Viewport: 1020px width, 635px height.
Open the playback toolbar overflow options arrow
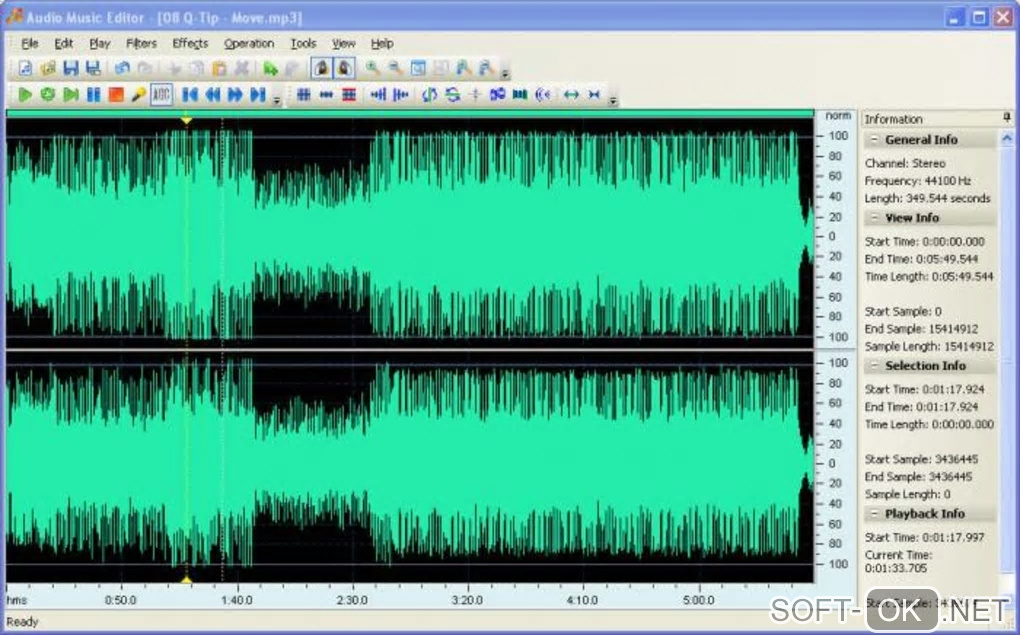pos(276,100)
